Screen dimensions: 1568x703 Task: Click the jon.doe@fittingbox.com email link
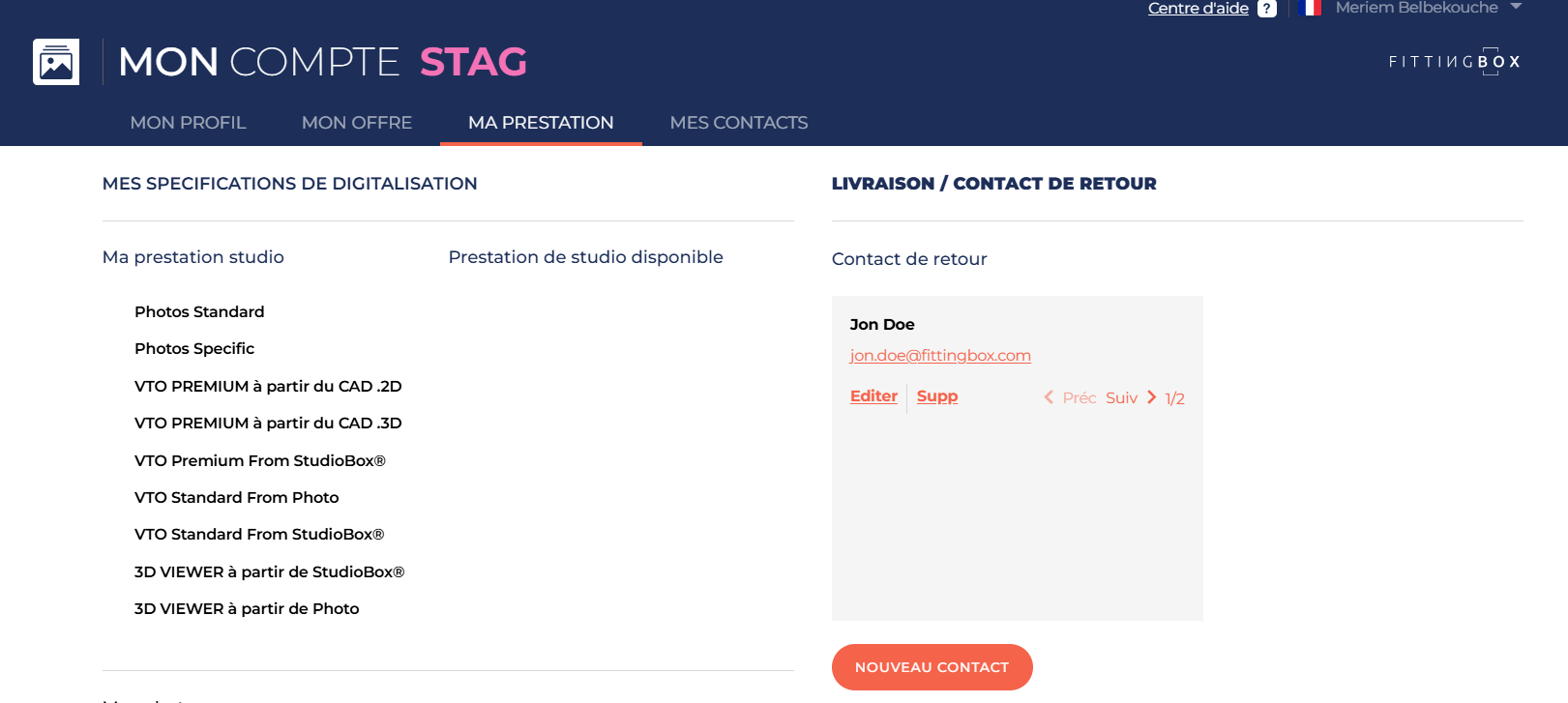[940, 355]
